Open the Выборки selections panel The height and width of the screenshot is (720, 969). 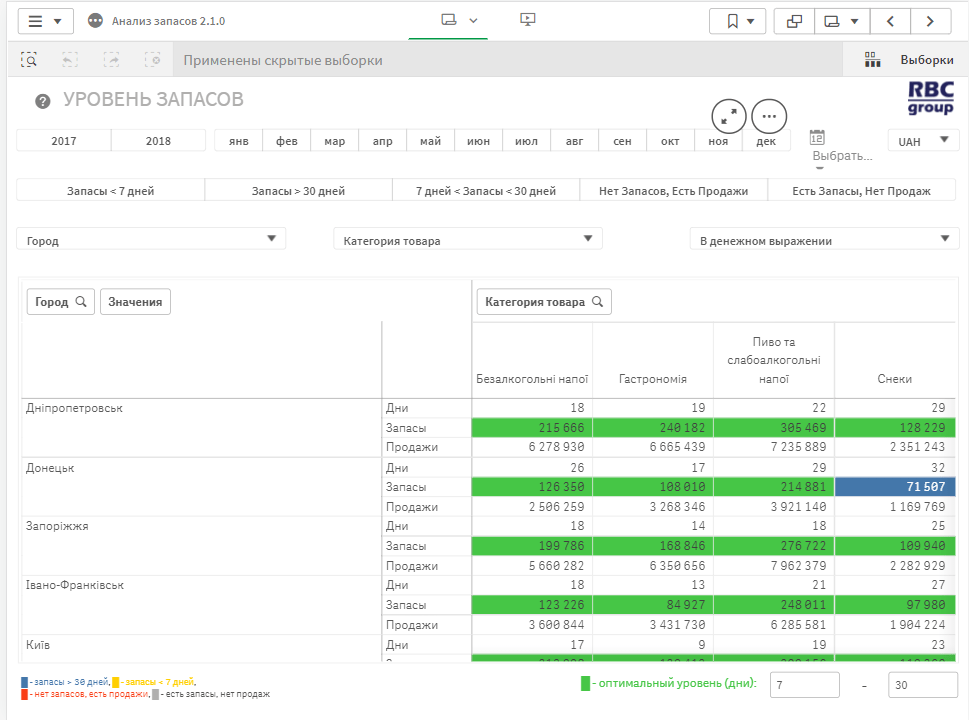click(x=906, y=60)
